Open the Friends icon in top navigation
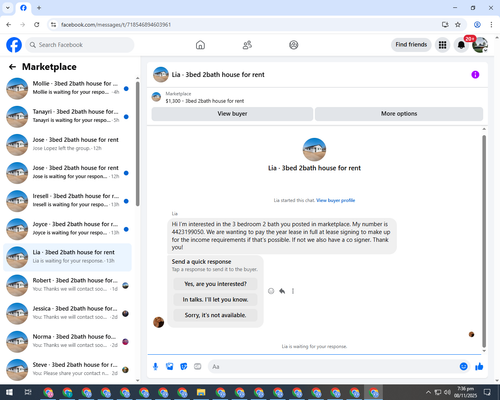500x400 pixels. [x=247, y=45]
